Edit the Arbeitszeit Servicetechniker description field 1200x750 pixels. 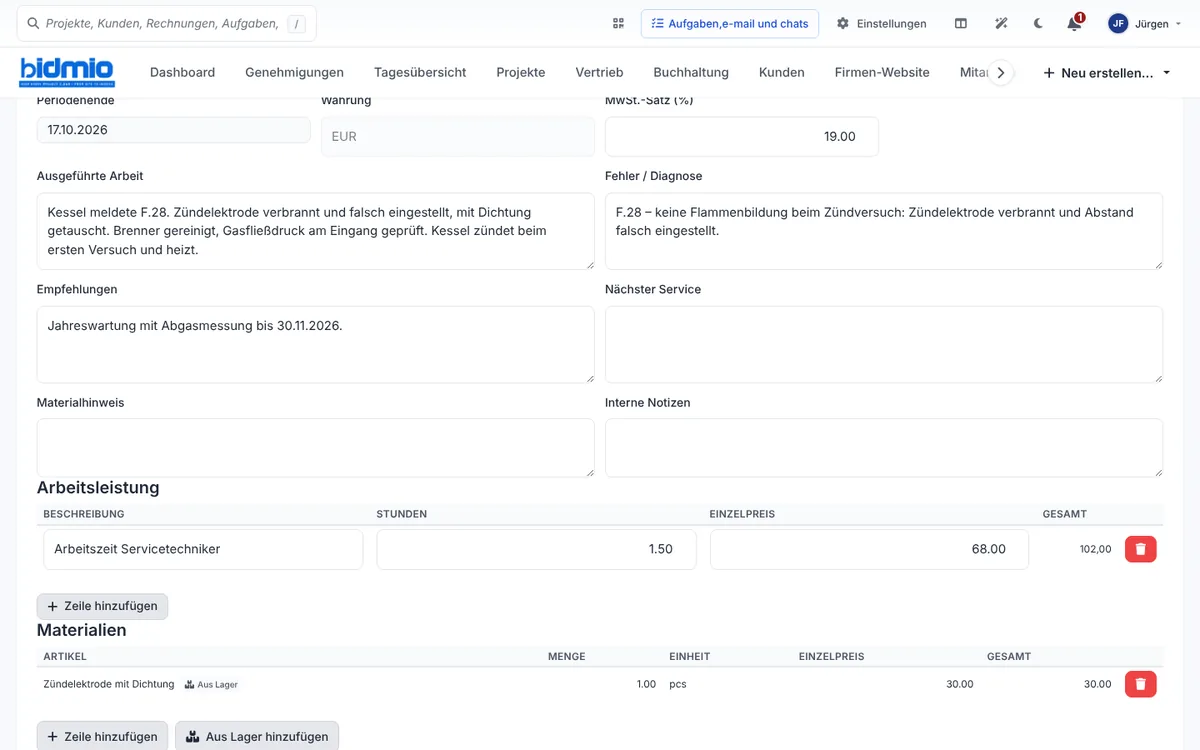203,549
